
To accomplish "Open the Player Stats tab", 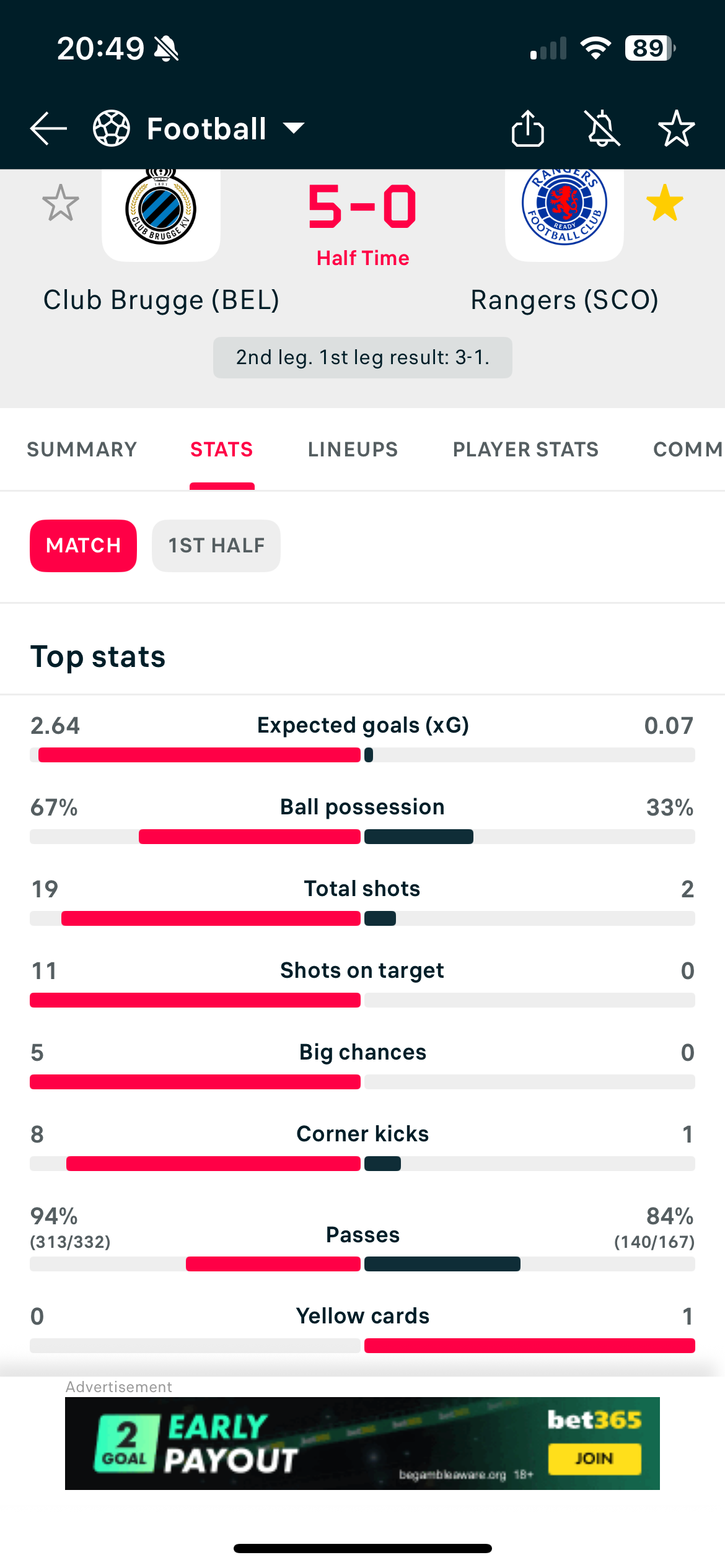I will [x=526, y=449].
